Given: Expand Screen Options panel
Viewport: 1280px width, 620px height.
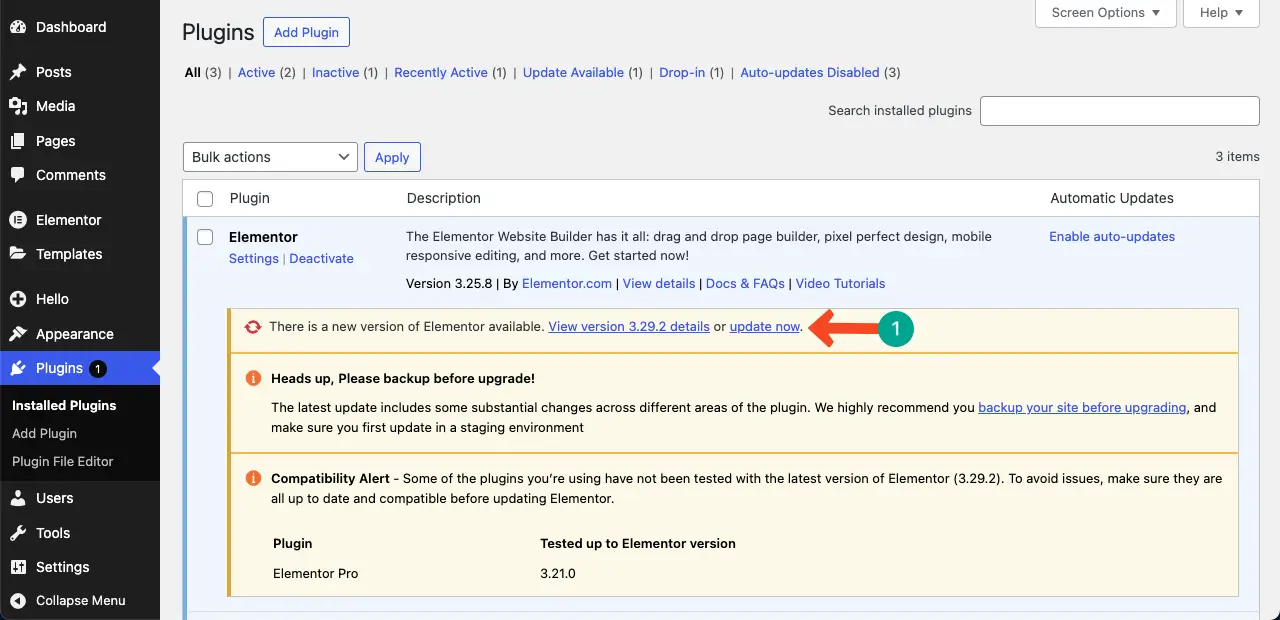Looking at the screenshot, I should [x=1104, y=13].
